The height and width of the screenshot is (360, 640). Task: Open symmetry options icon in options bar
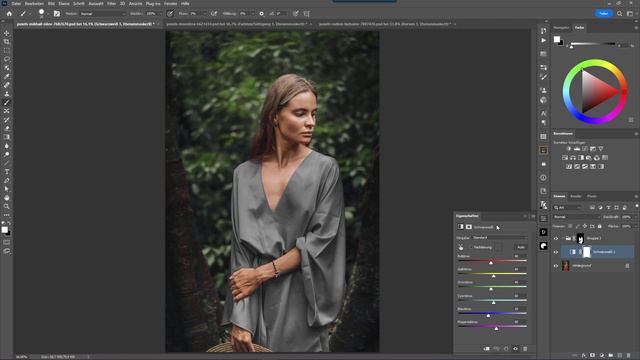point(307,13)
